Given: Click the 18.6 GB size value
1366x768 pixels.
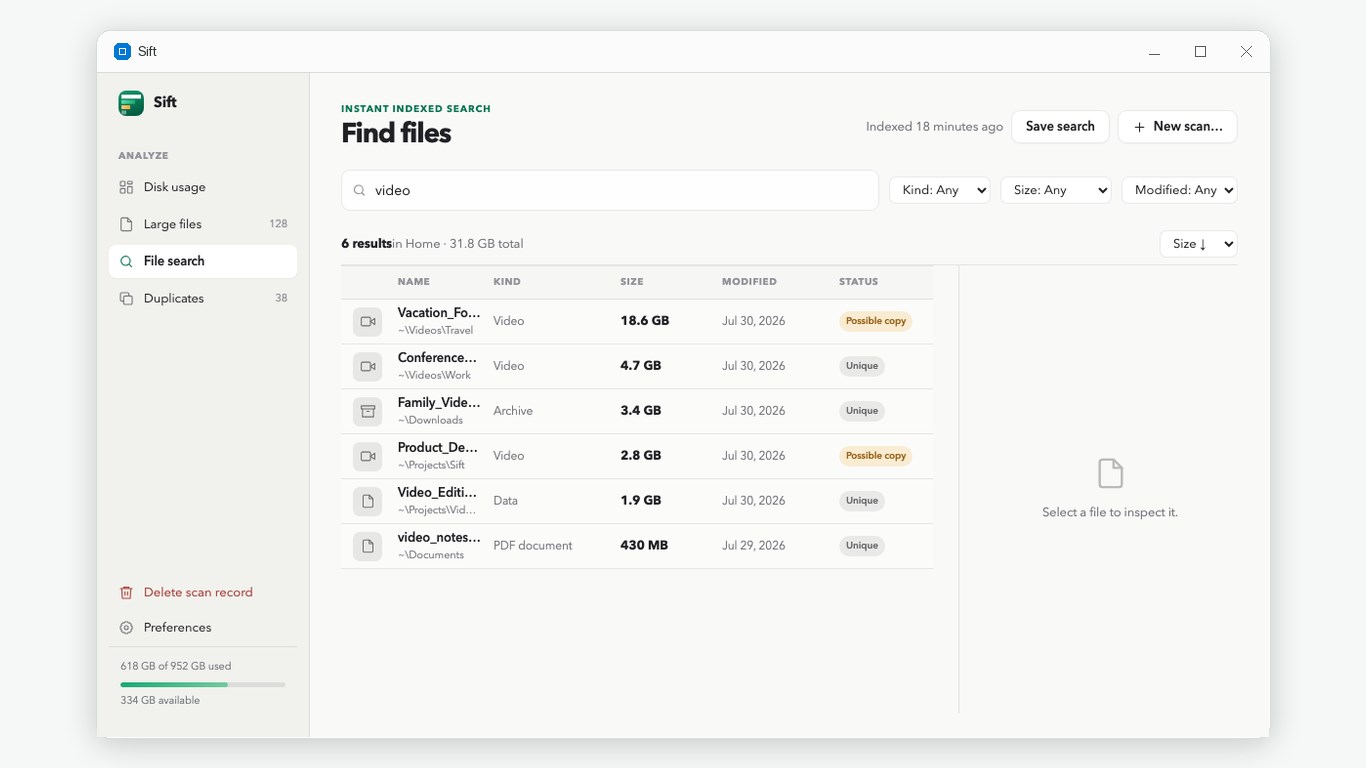Looking at the screenshot, I should (645, 321).
